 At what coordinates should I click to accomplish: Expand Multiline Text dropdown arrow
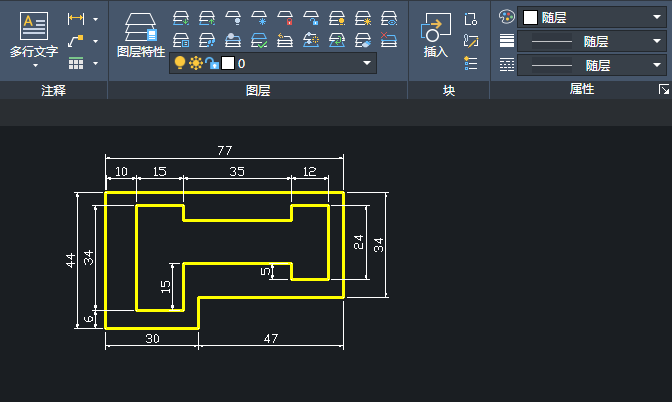click(x=36, y=66)
